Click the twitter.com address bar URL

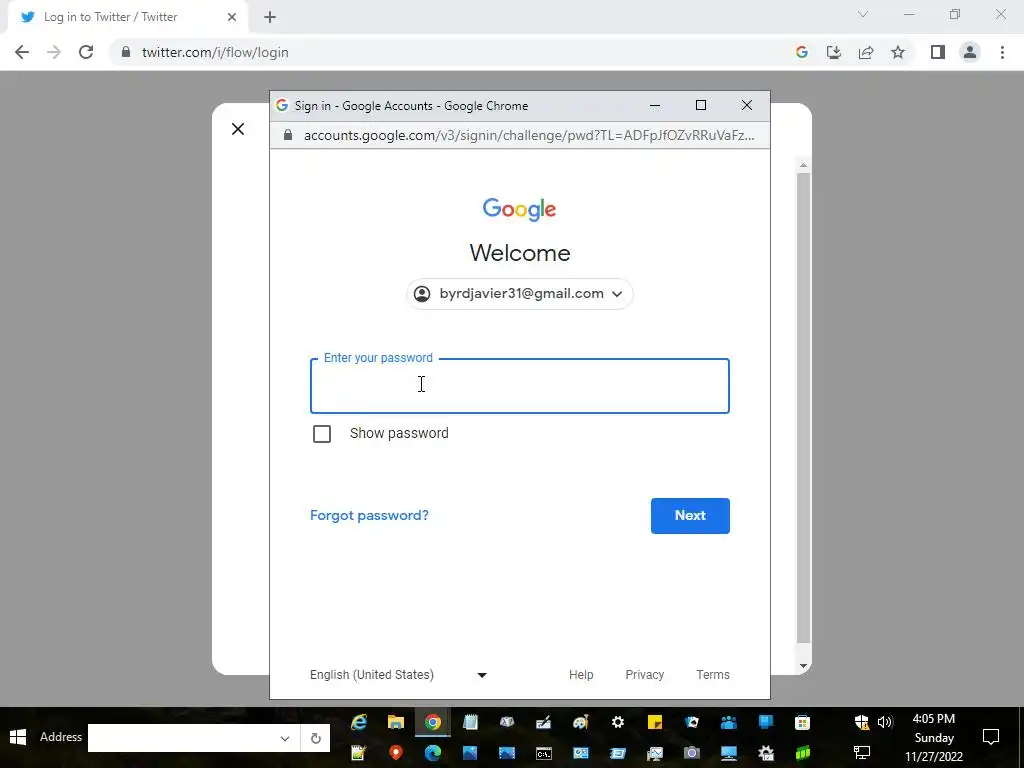(215, 52)
